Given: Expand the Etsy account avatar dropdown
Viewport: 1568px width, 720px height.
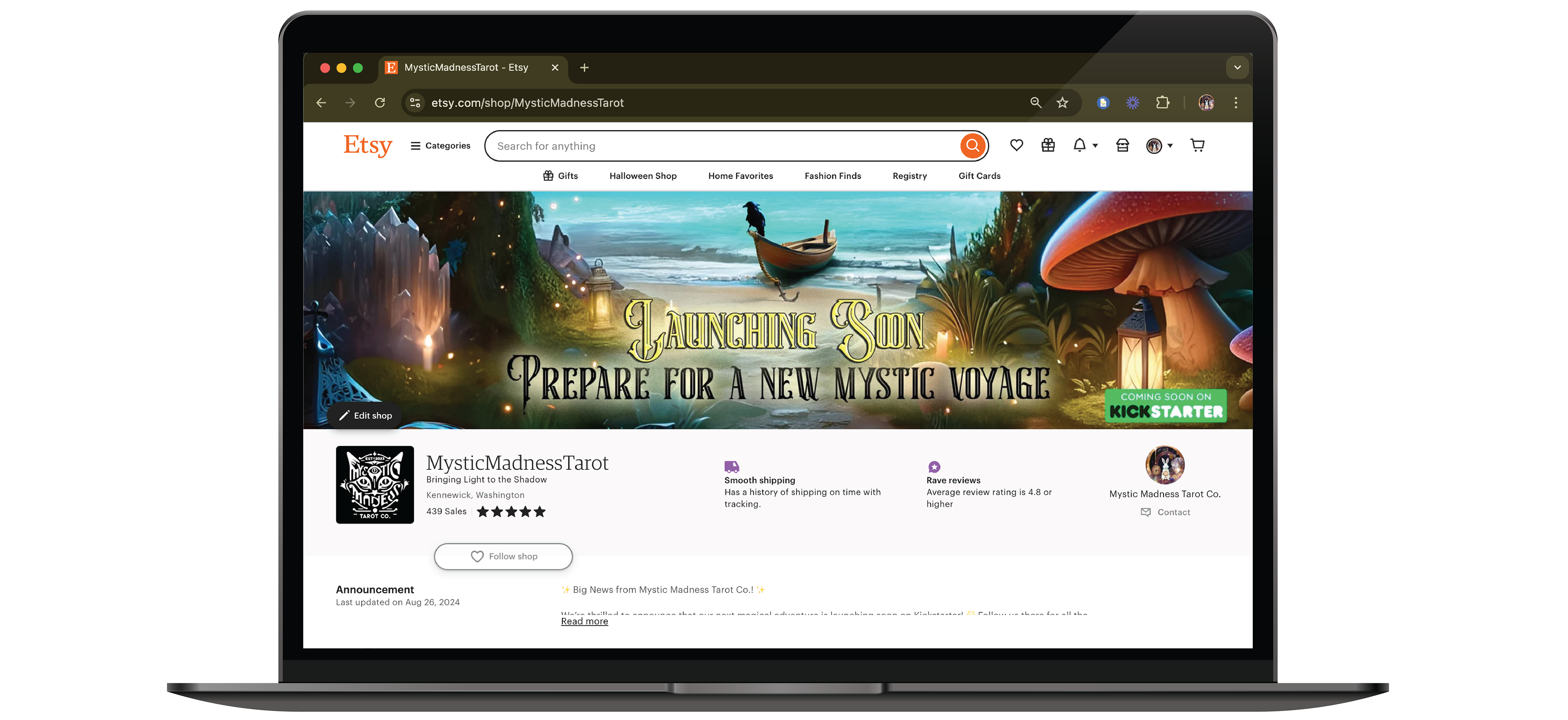Looking at the screenshot, I should tap(1159, 145).
